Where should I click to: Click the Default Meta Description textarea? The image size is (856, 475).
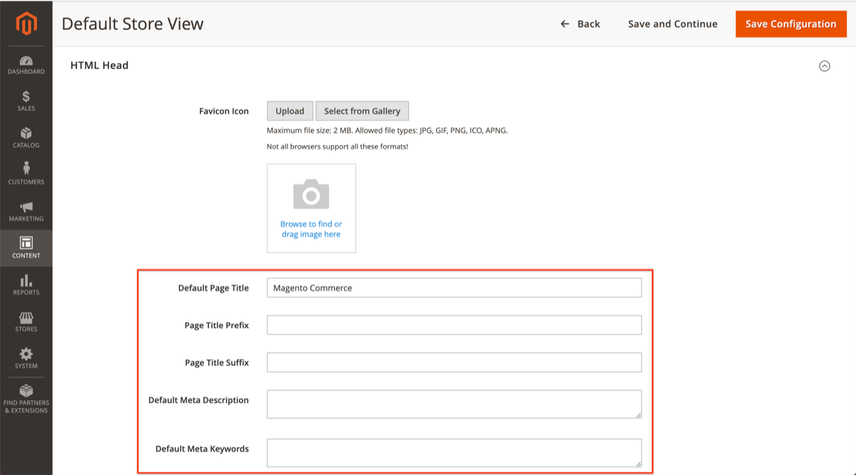coord(454,404)
